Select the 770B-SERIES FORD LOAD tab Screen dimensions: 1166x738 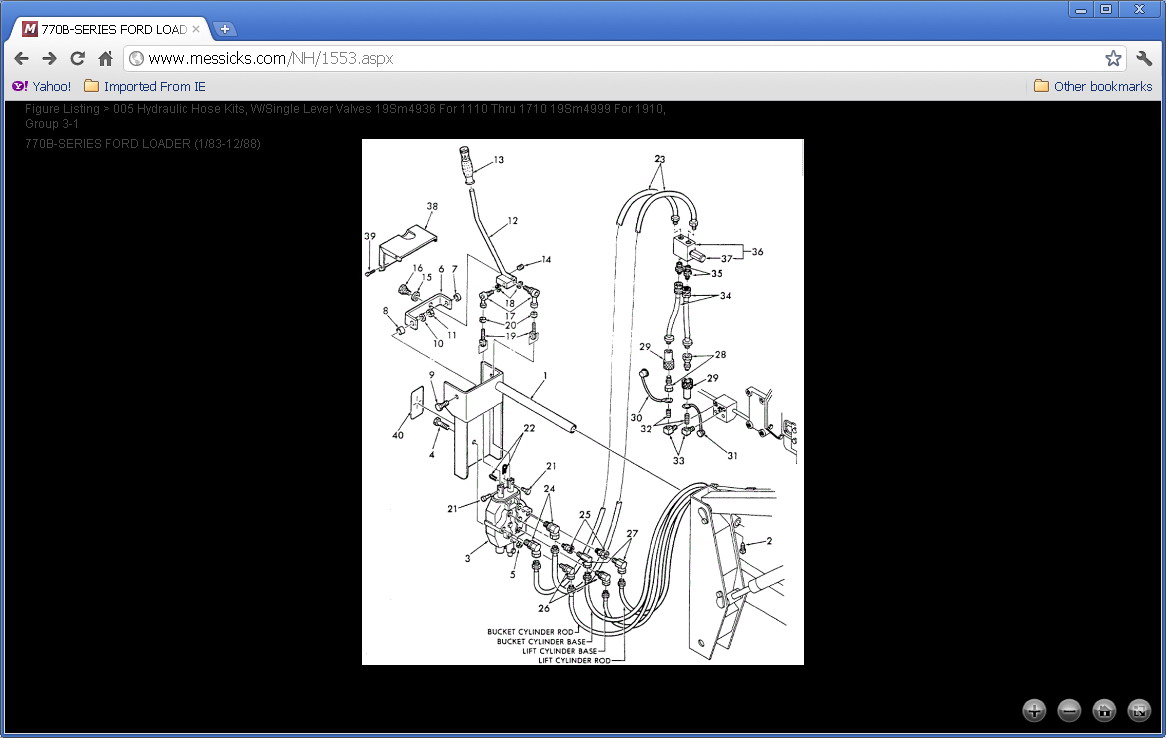(112, 29)
